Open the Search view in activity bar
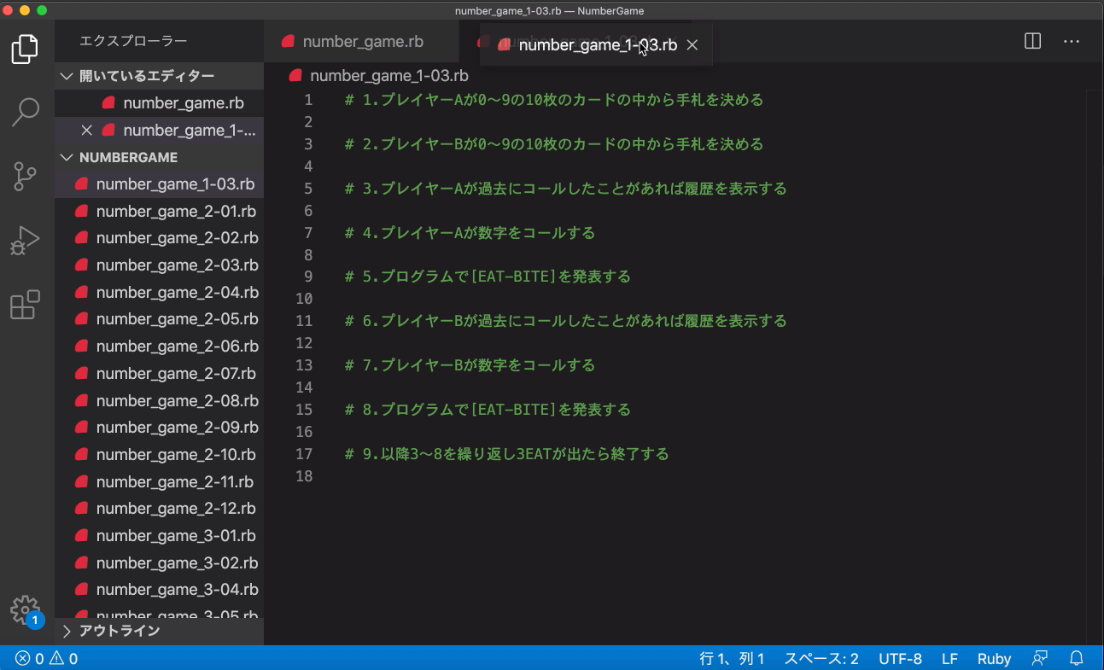 click(x=25, y=111)
